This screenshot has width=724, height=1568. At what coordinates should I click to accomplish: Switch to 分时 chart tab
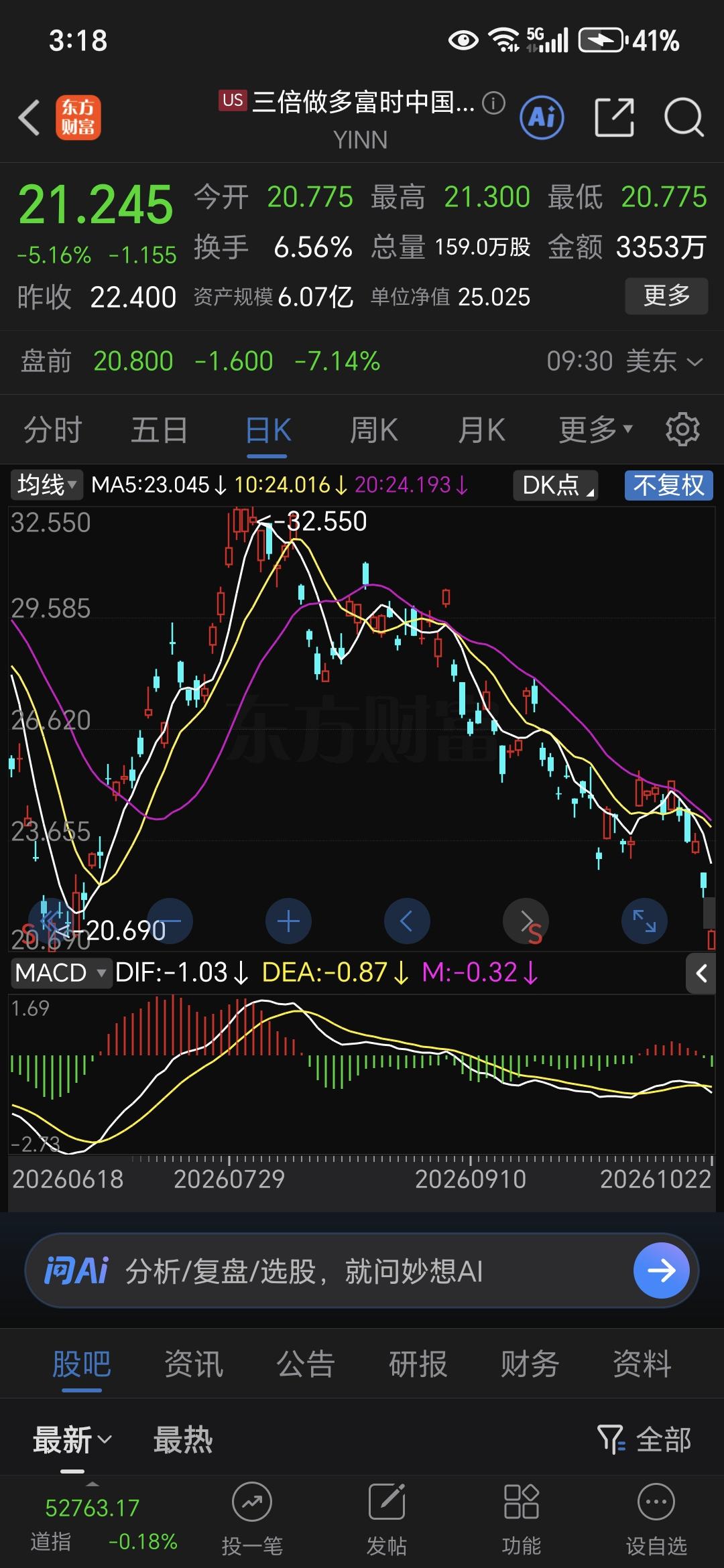coord(53,430)
